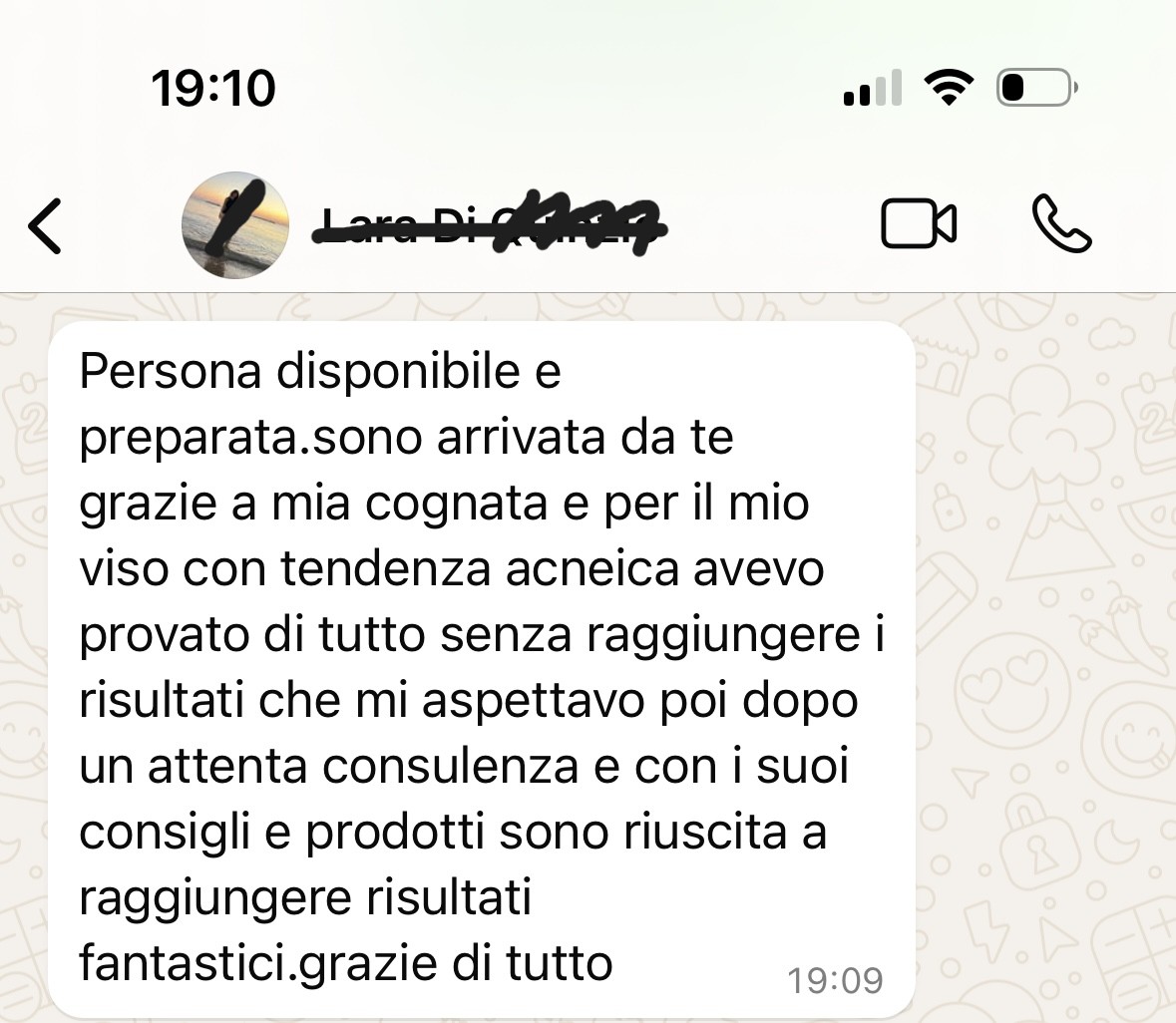Screen dimensions: 1176x1023
Task: Select the received message bubble
Action: tap(482, 669)
